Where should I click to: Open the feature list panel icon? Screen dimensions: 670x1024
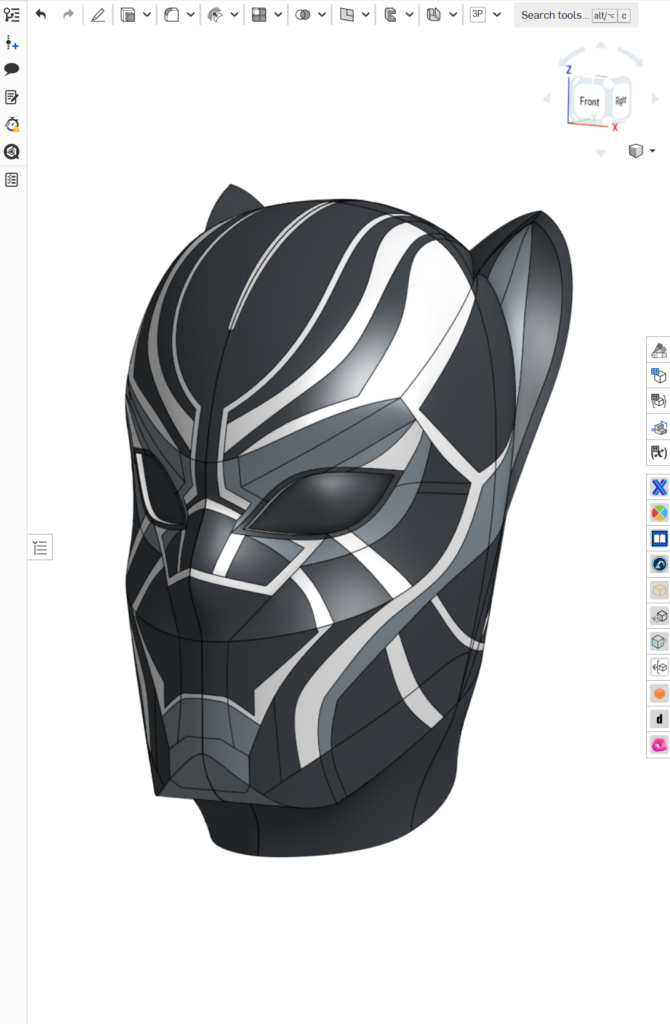pyautogui.click(x=12, y=14)
